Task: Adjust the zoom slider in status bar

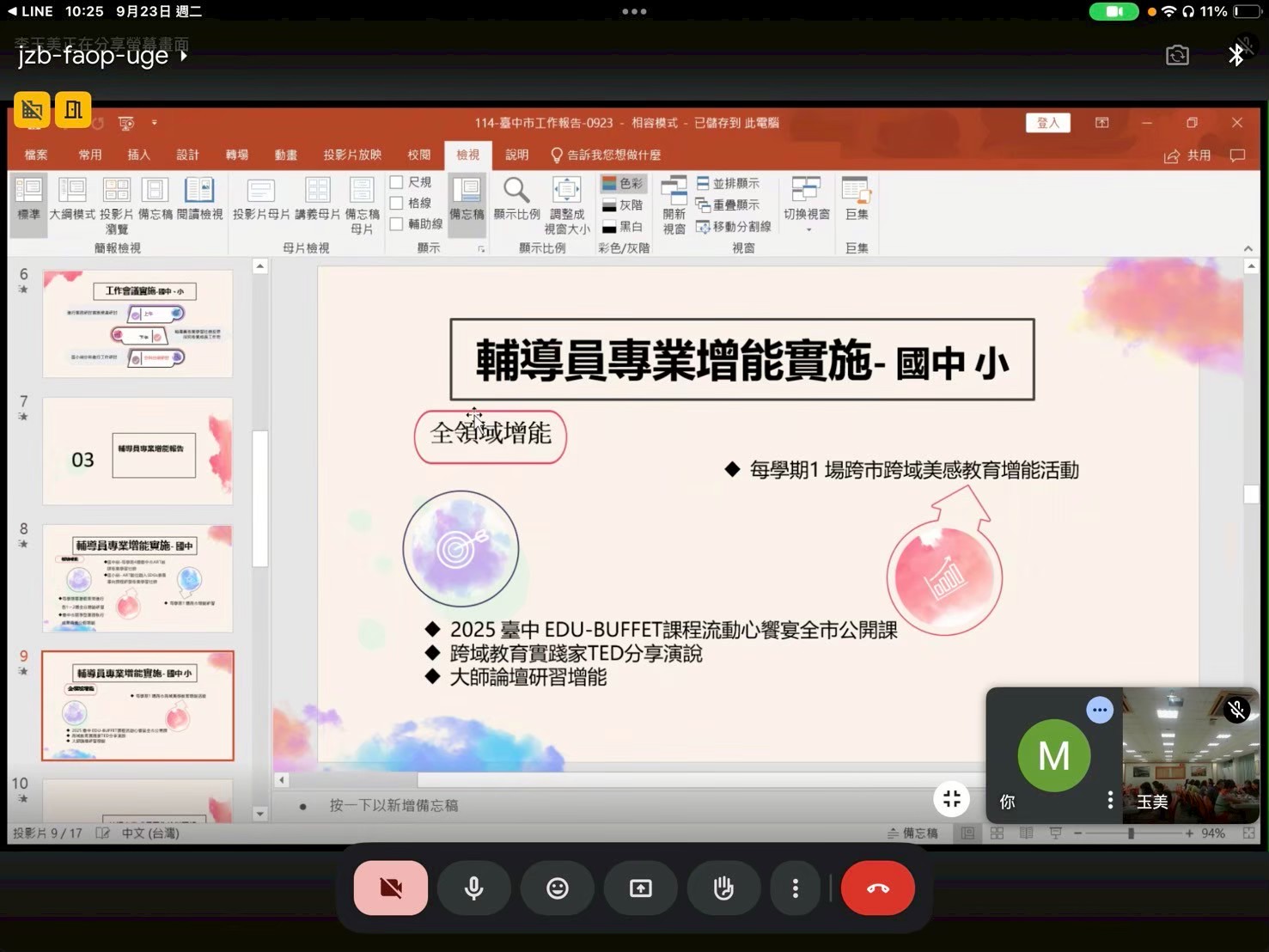Action: click(x=1131, y=833)
